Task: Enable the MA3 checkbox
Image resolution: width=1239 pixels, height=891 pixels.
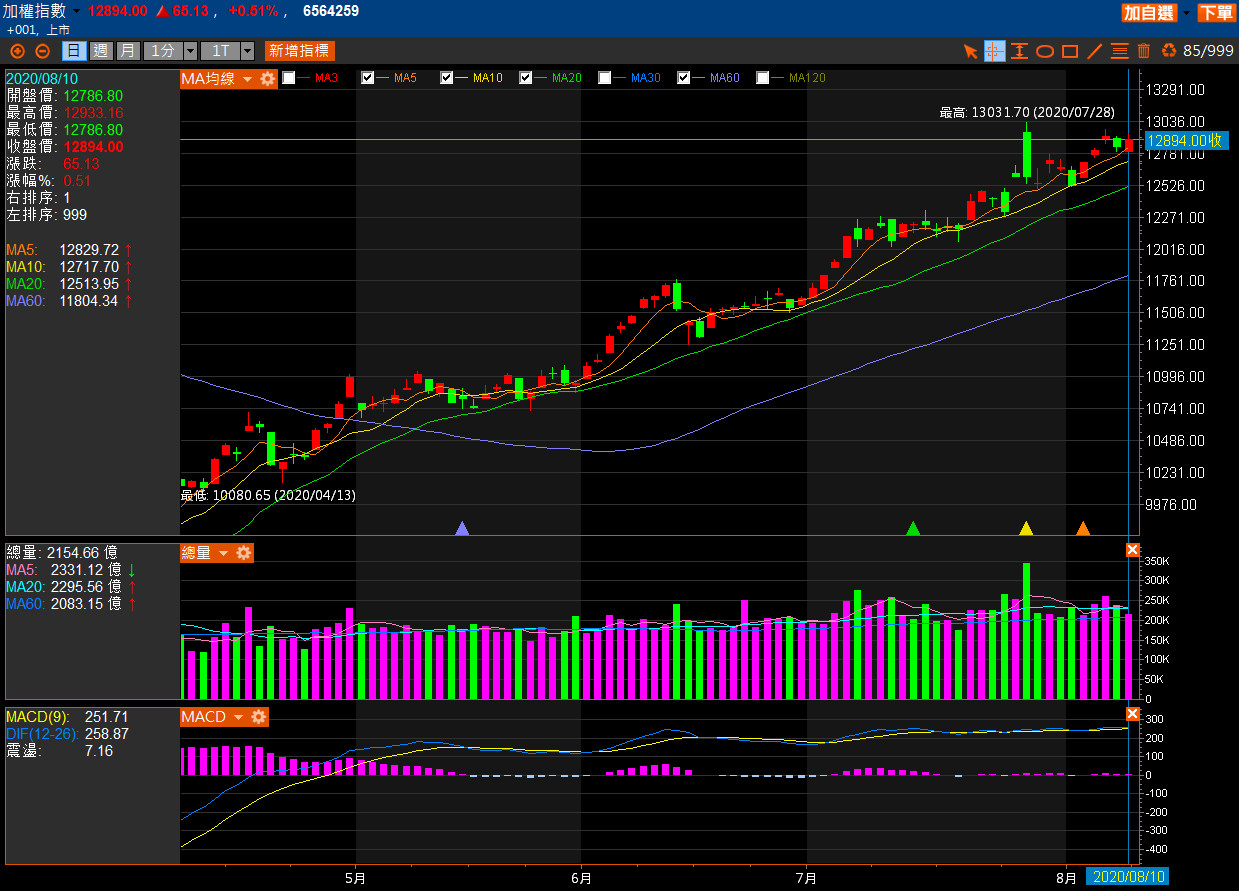Action: tap(289, 78)
